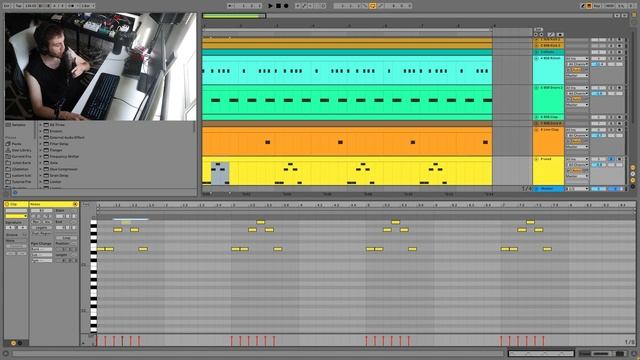Click the clip overview thumbnail at bottom right
This screenshot has width=640, height=360.
(541, 353)
